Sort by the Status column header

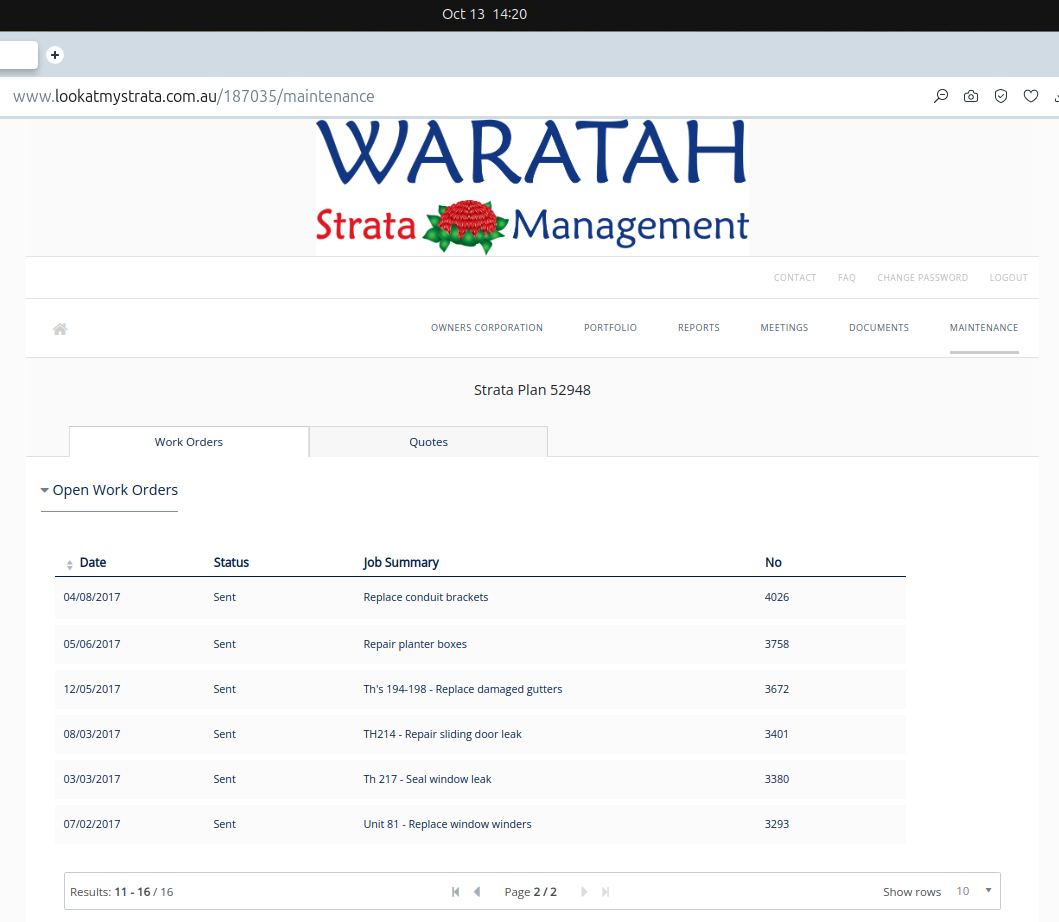tap(231, 562)
